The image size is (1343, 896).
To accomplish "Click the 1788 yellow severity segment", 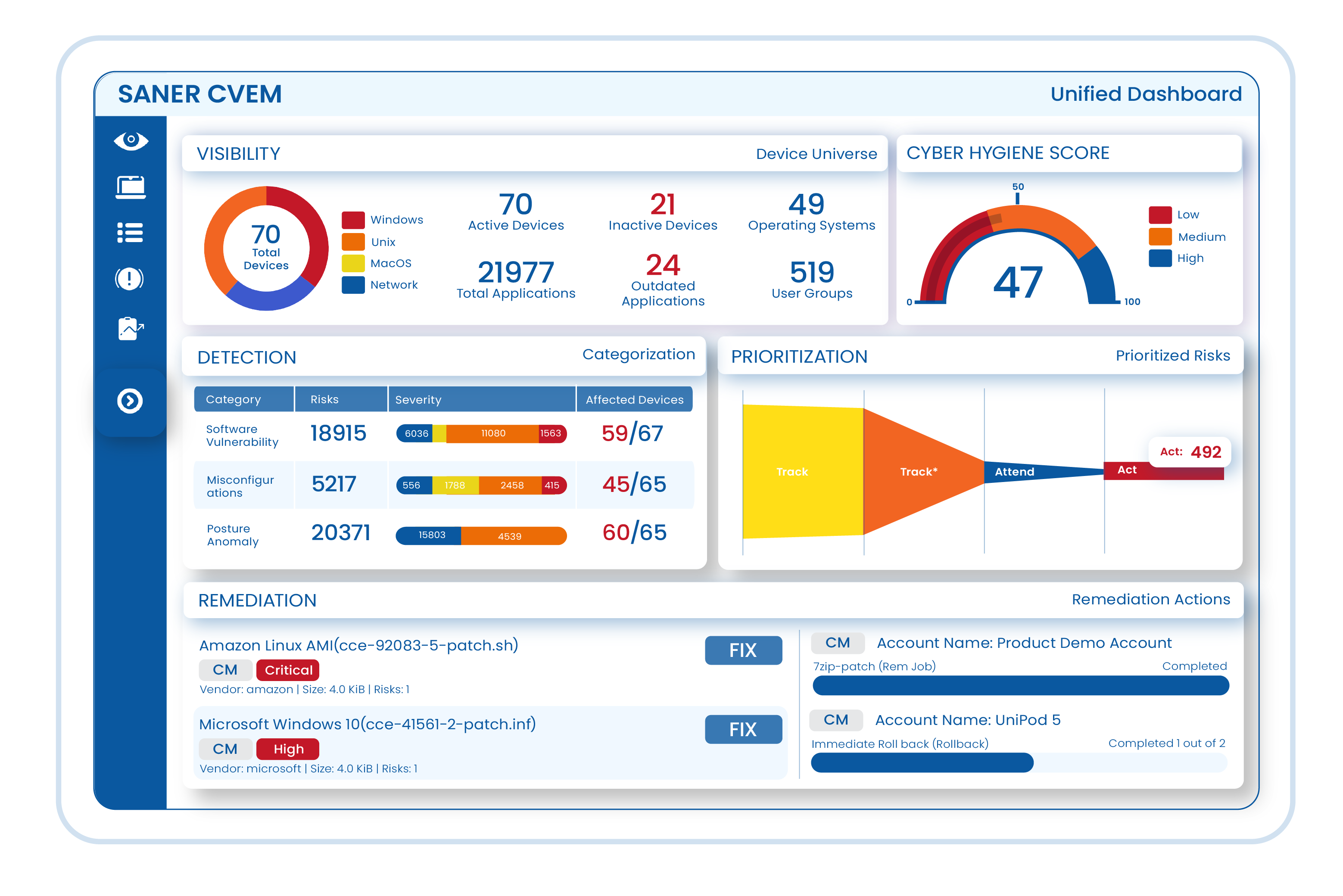I will click(x=455, y=486).
